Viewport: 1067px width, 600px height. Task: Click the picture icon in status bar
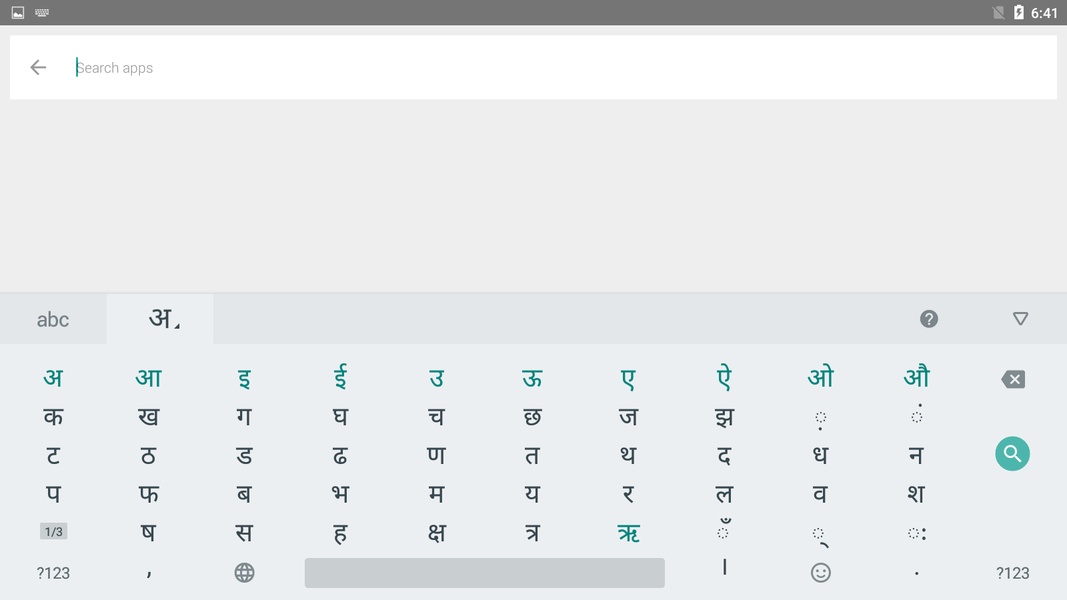[x=18, y=13]
